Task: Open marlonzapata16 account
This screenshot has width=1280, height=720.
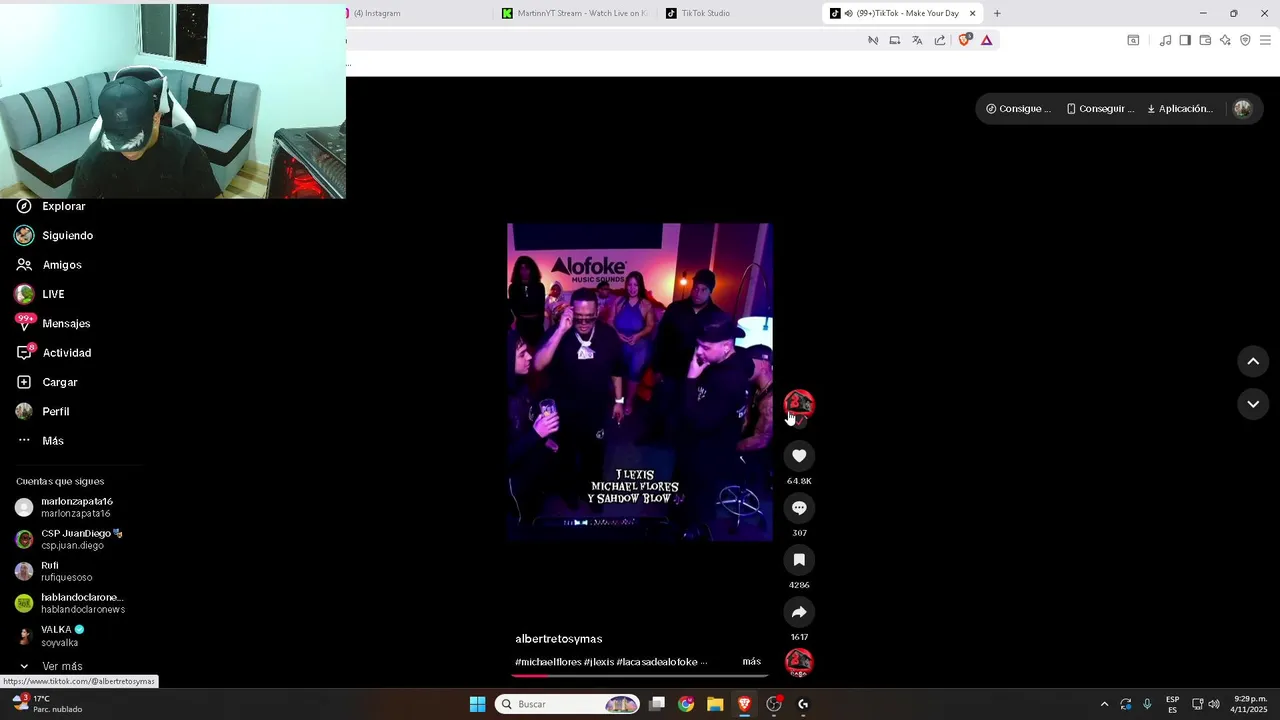Action: click(x=65, y=507)
